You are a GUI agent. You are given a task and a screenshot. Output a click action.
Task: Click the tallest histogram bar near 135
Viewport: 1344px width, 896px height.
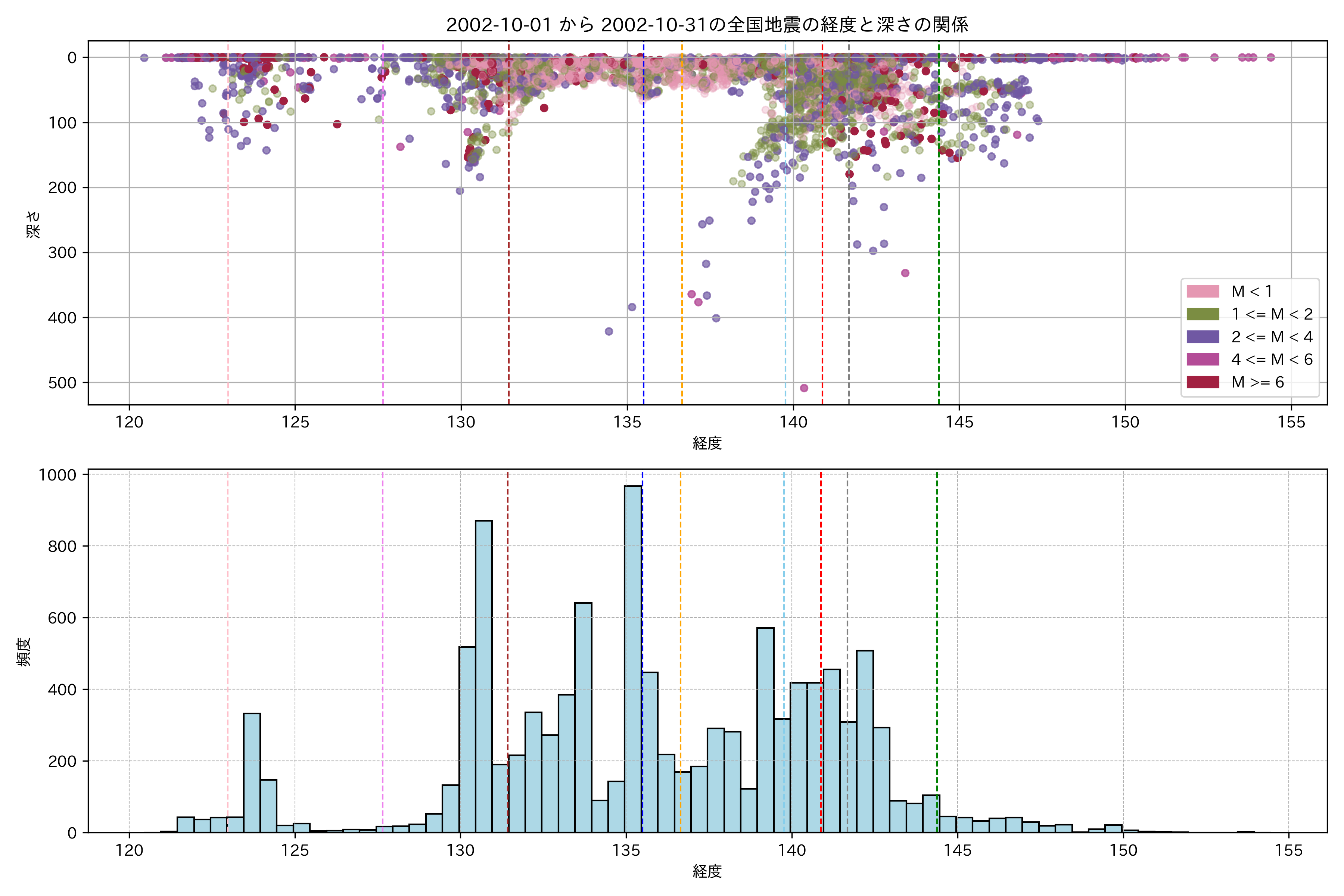(632, 657)
